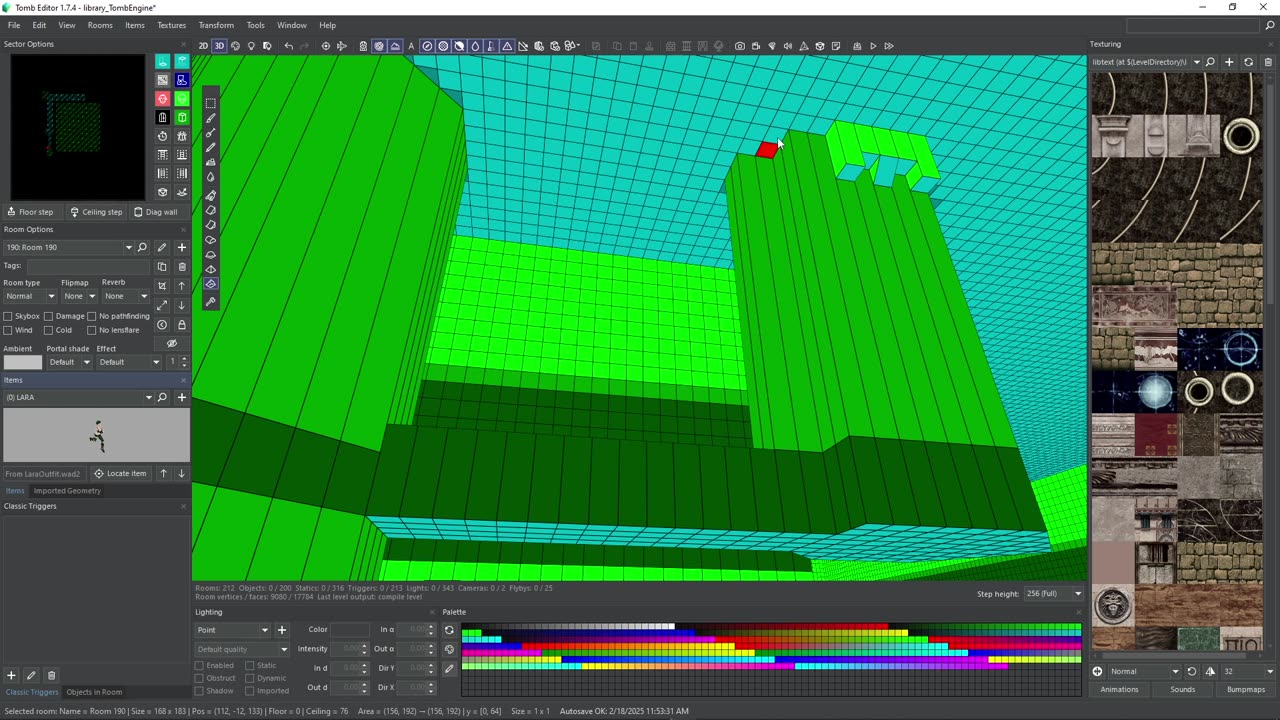
Task: Open the Transform menu
Action: point(216,25)
